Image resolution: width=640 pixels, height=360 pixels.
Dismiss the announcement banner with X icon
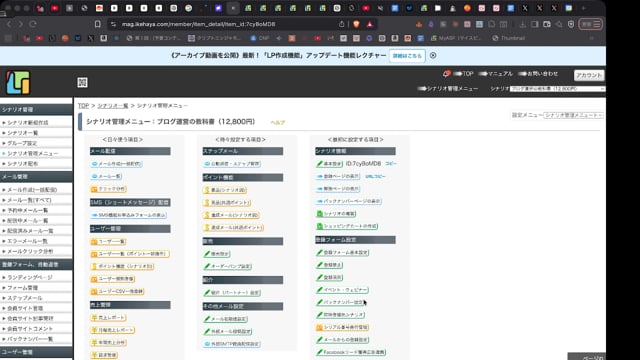433,55
